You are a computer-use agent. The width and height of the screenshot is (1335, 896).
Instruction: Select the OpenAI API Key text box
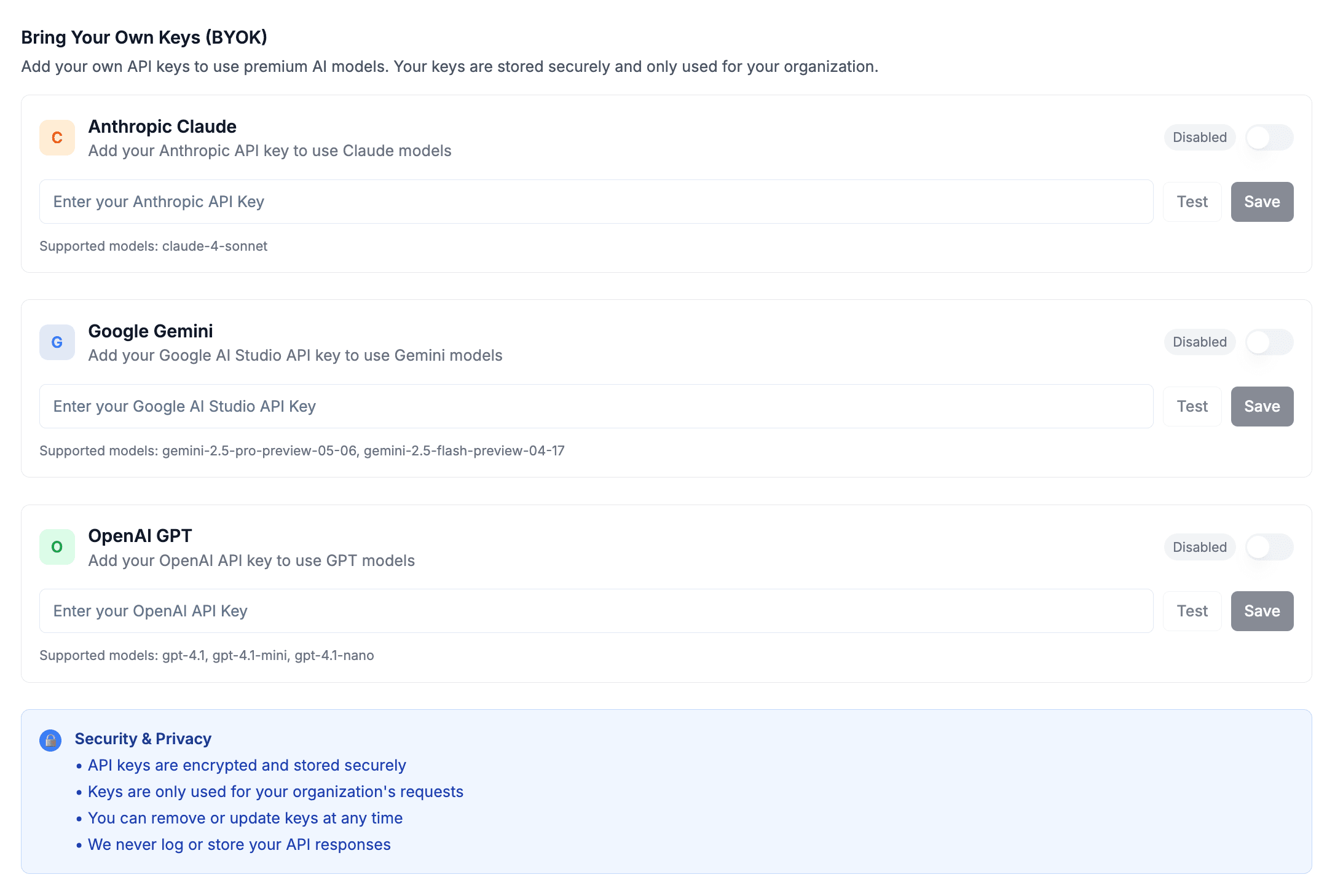coord(596,611)
